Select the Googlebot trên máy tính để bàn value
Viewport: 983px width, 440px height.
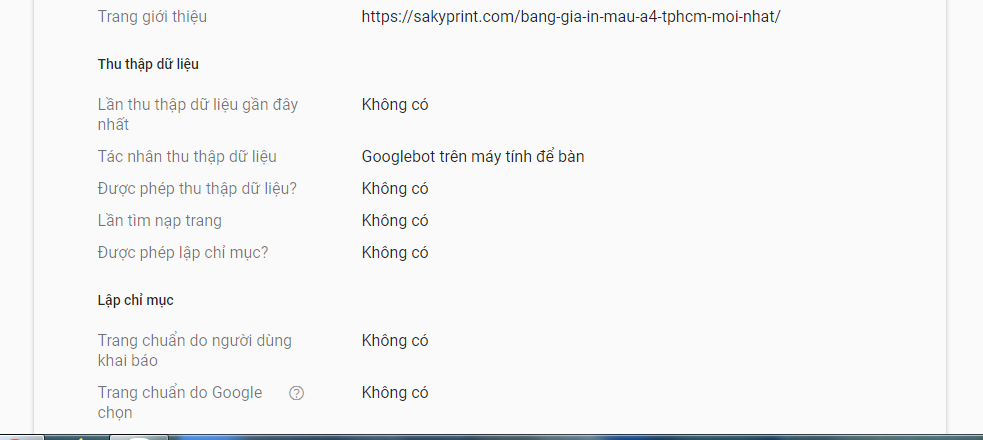473,156
